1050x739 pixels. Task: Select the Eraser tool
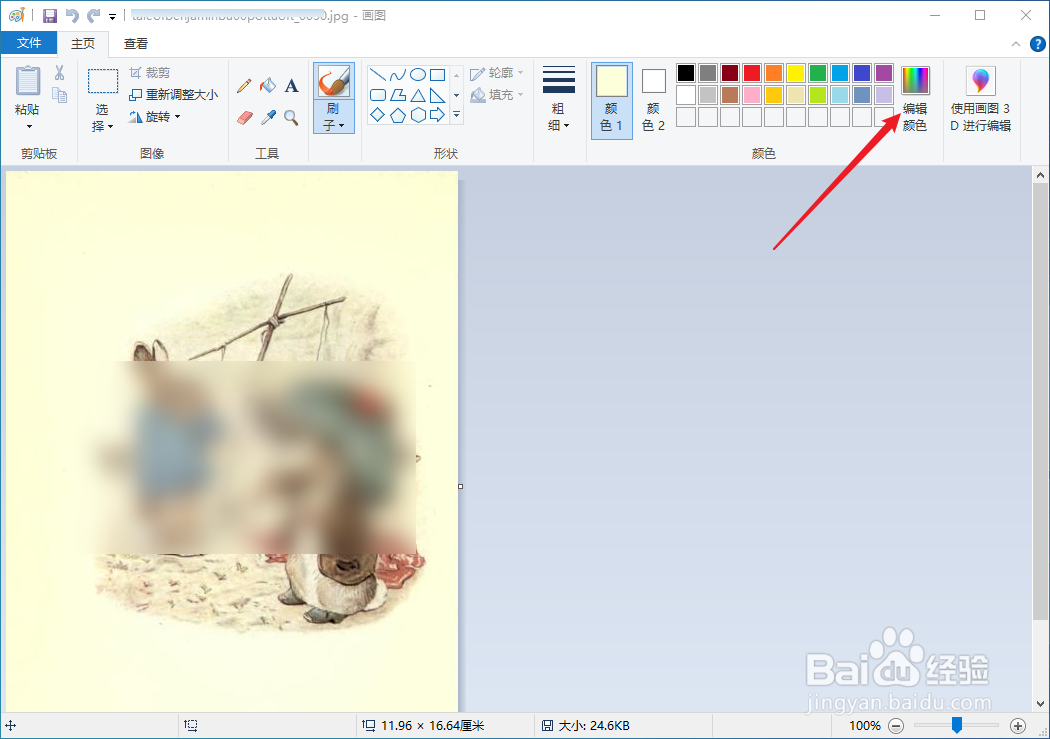coord(245,118)
